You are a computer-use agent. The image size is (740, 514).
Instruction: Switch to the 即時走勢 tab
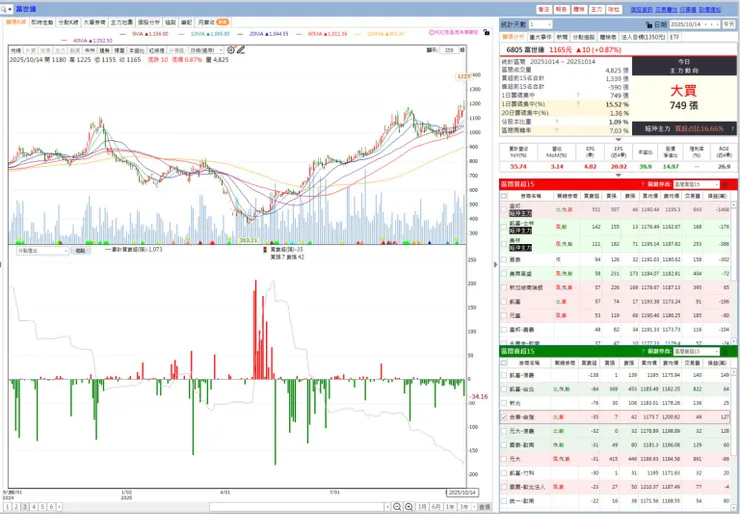(x=42, y=22)
